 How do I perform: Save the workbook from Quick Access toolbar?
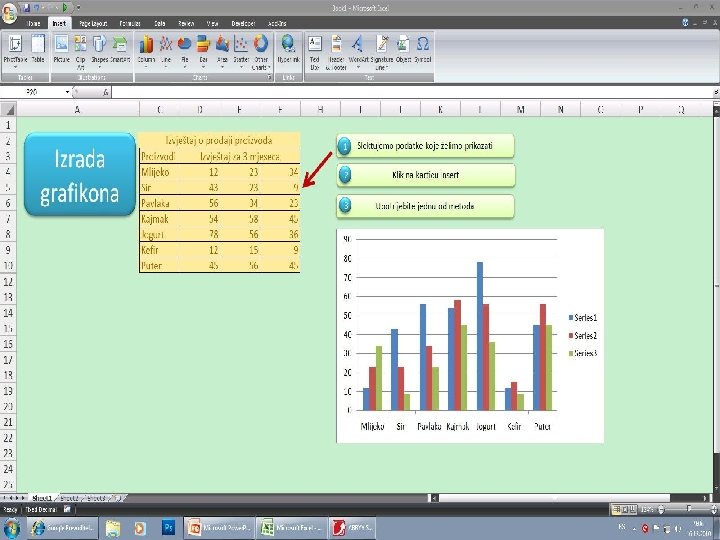pos(27,7)
